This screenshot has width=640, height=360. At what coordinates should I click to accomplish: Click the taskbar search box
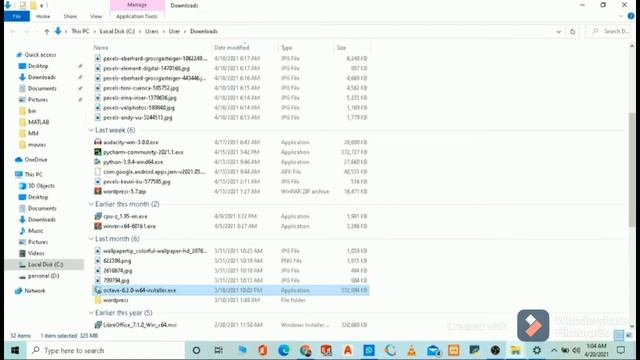pos(105,351)
